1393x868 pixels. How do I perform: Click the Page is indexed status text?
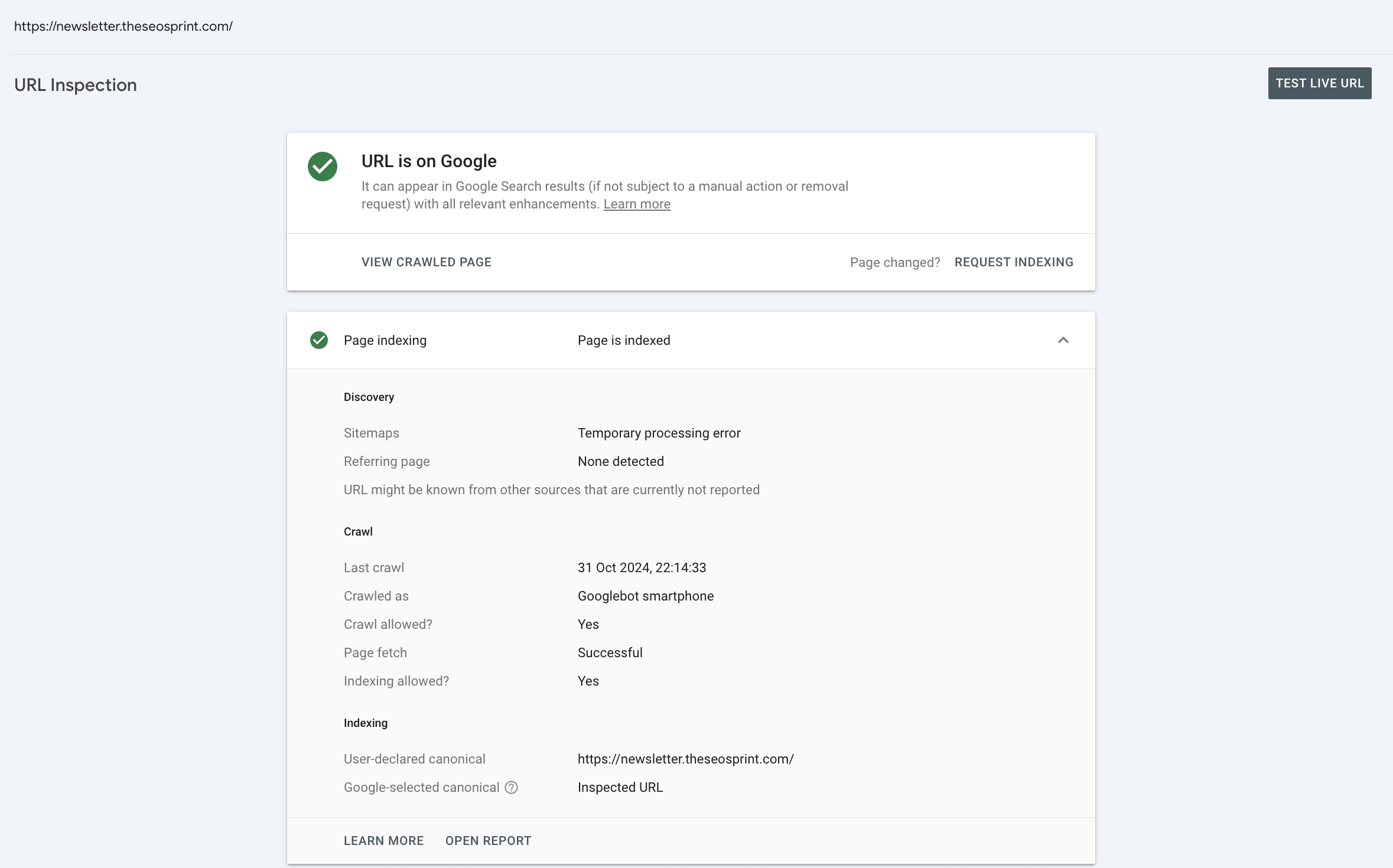[x=624, y=341]
